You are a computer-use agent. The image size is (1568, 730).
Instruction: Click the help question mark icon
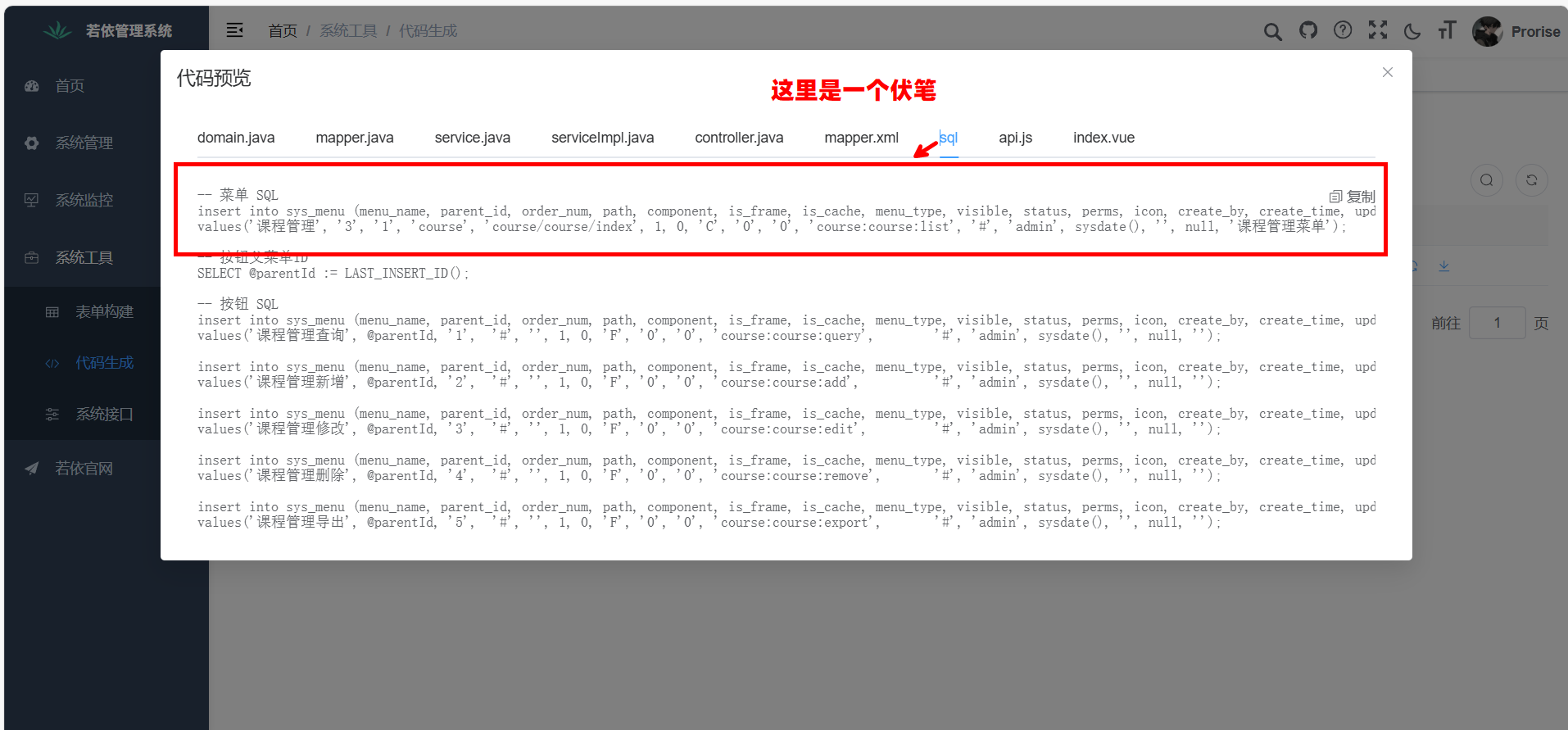[1343, 31]
